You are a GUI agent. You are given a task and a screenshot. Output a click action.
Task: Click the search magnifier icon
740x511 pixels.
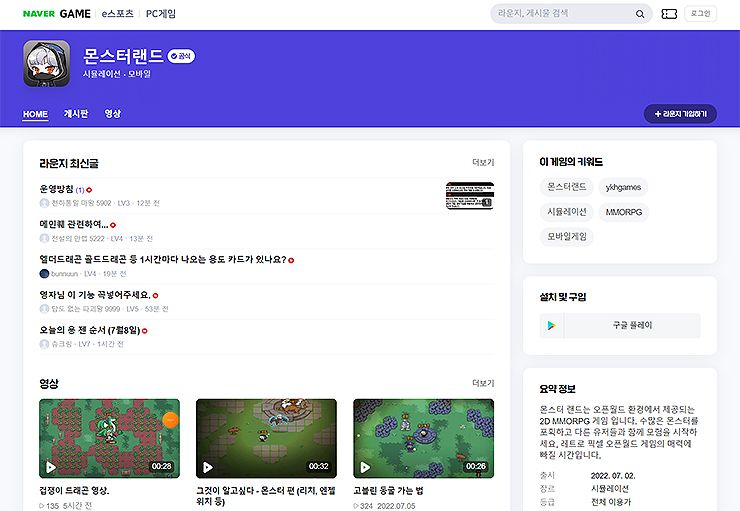(x=640, y=14)
